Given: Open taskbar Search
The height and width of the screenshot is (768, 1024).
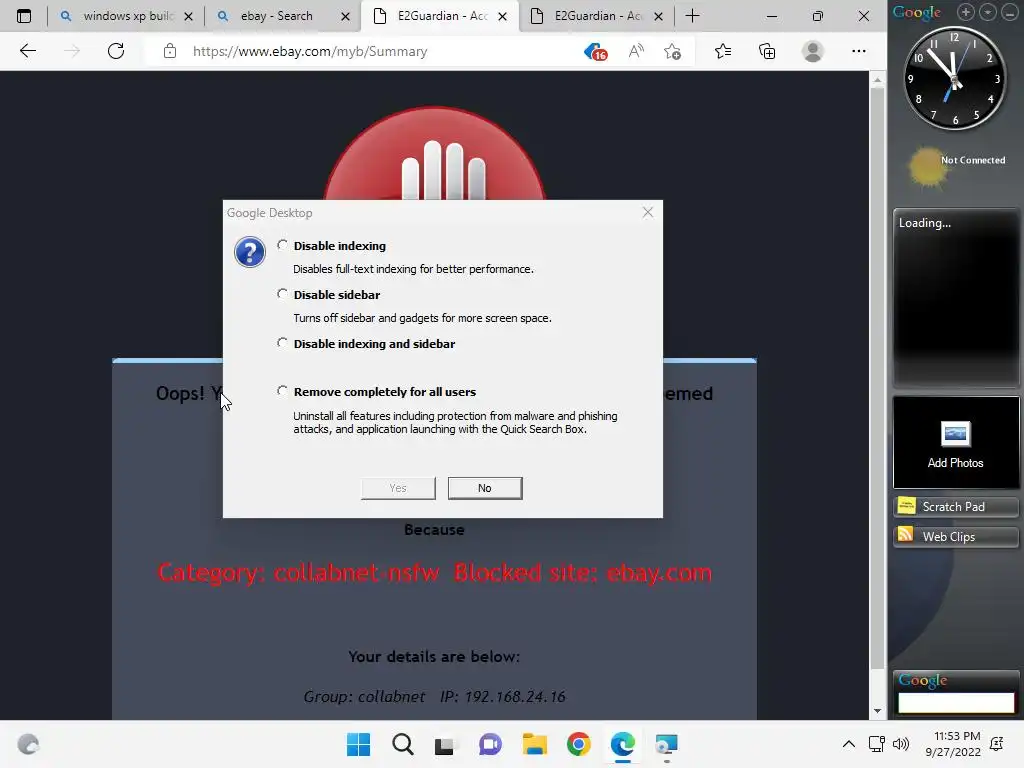Looking at the screenshot, I should pyautogui.click(x=402, y=744).
